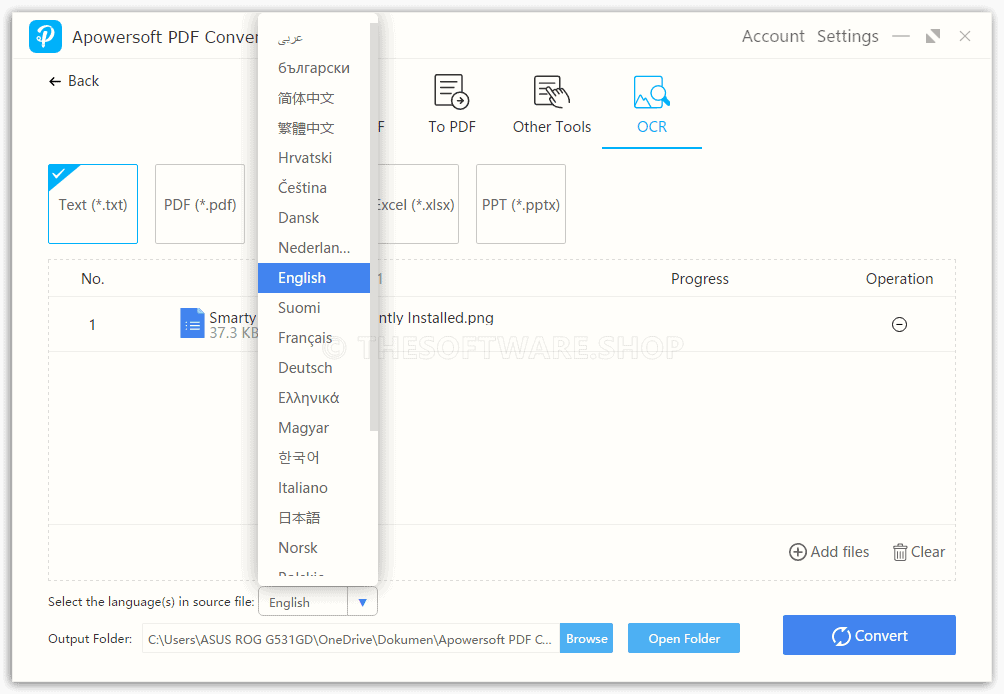Choose български from language list
The image size is (1004, 694).
[x=314, y=68]
